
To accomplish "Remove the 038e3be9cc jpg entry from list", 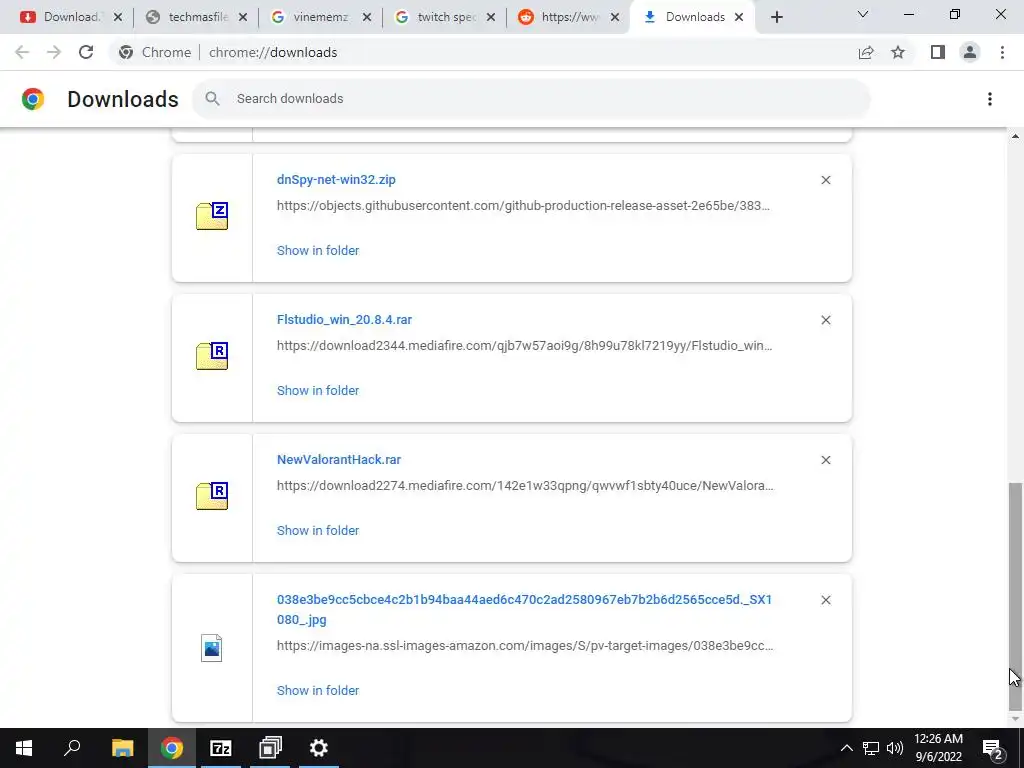I will point(825,600).
